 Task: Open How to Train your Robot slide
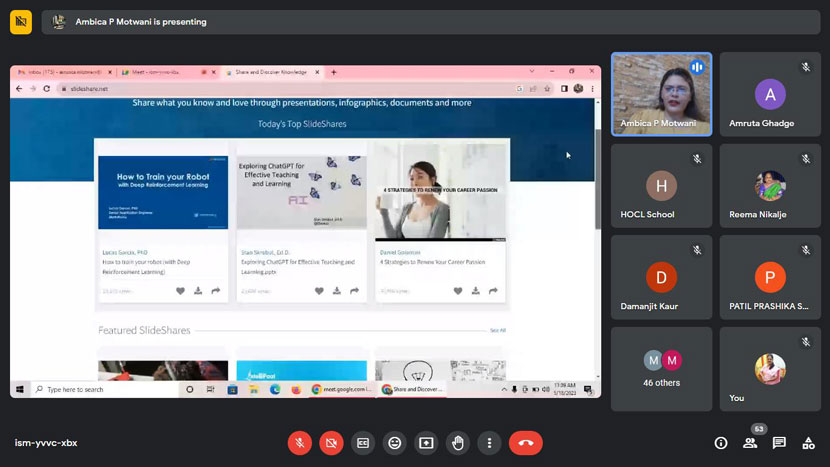[x=163, y=192]
